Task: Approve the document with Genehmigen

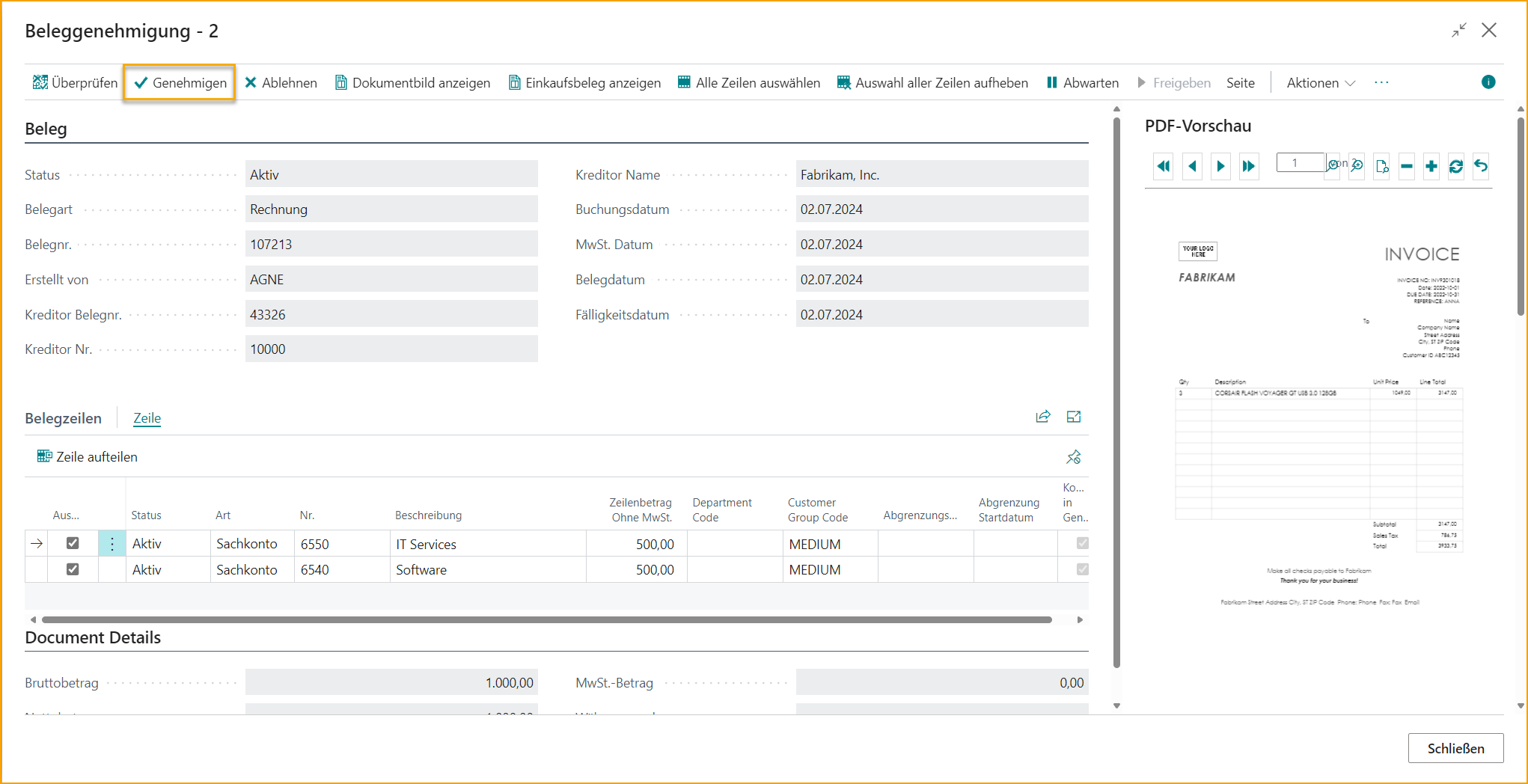Action: (180, 82)
